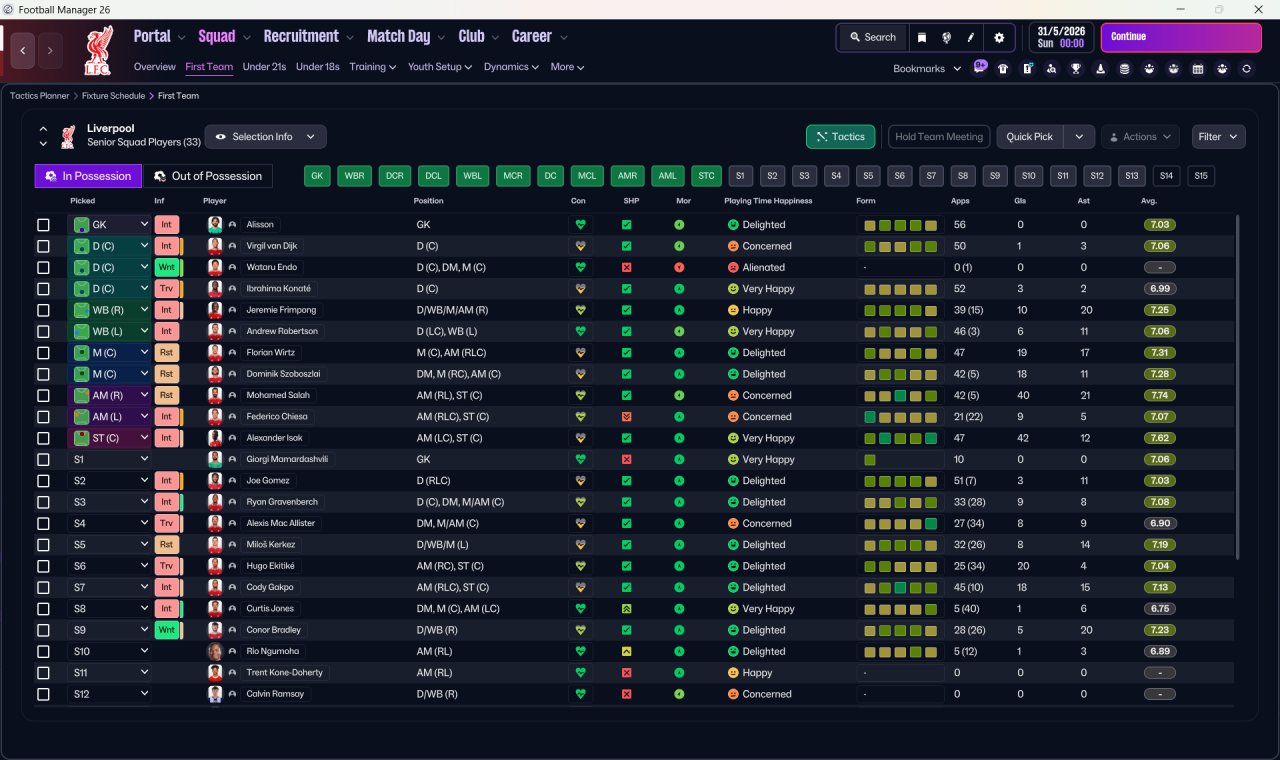
Task: Click the bookmark icon beside Search
Action: (x=922, y=37)
